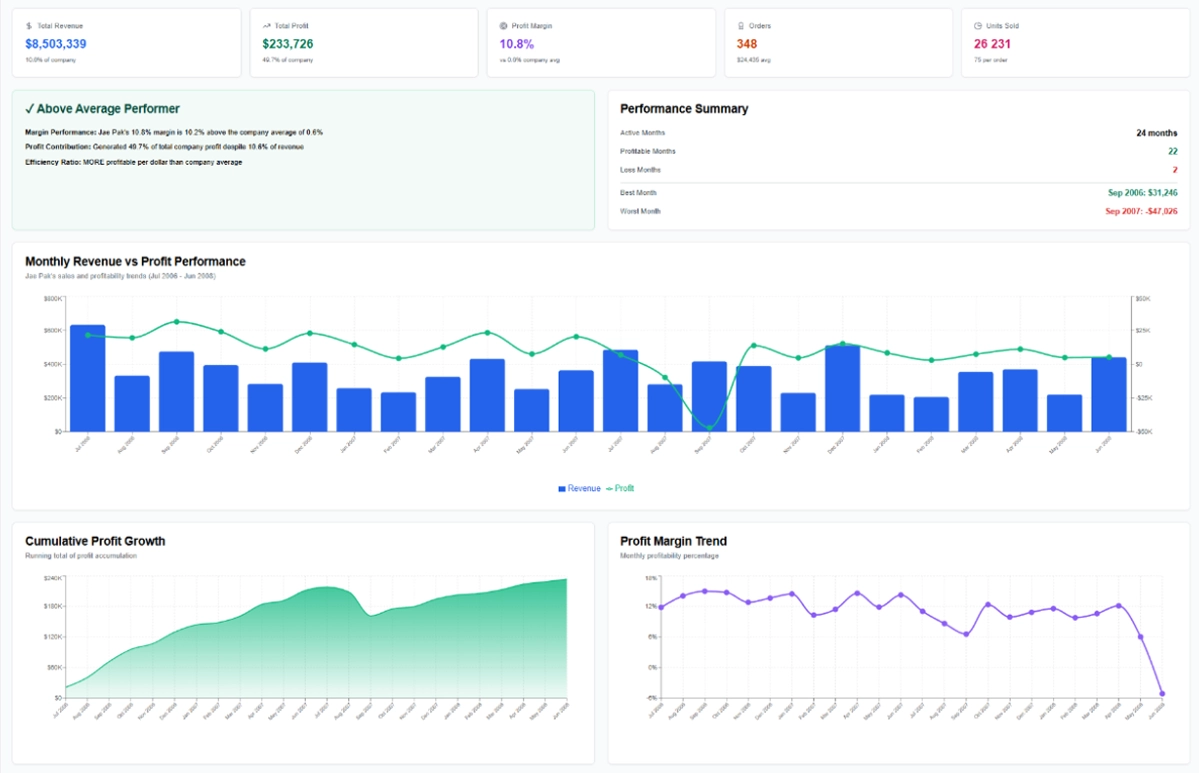Click the lowest profit point at Sep 2007

[709, 428]
